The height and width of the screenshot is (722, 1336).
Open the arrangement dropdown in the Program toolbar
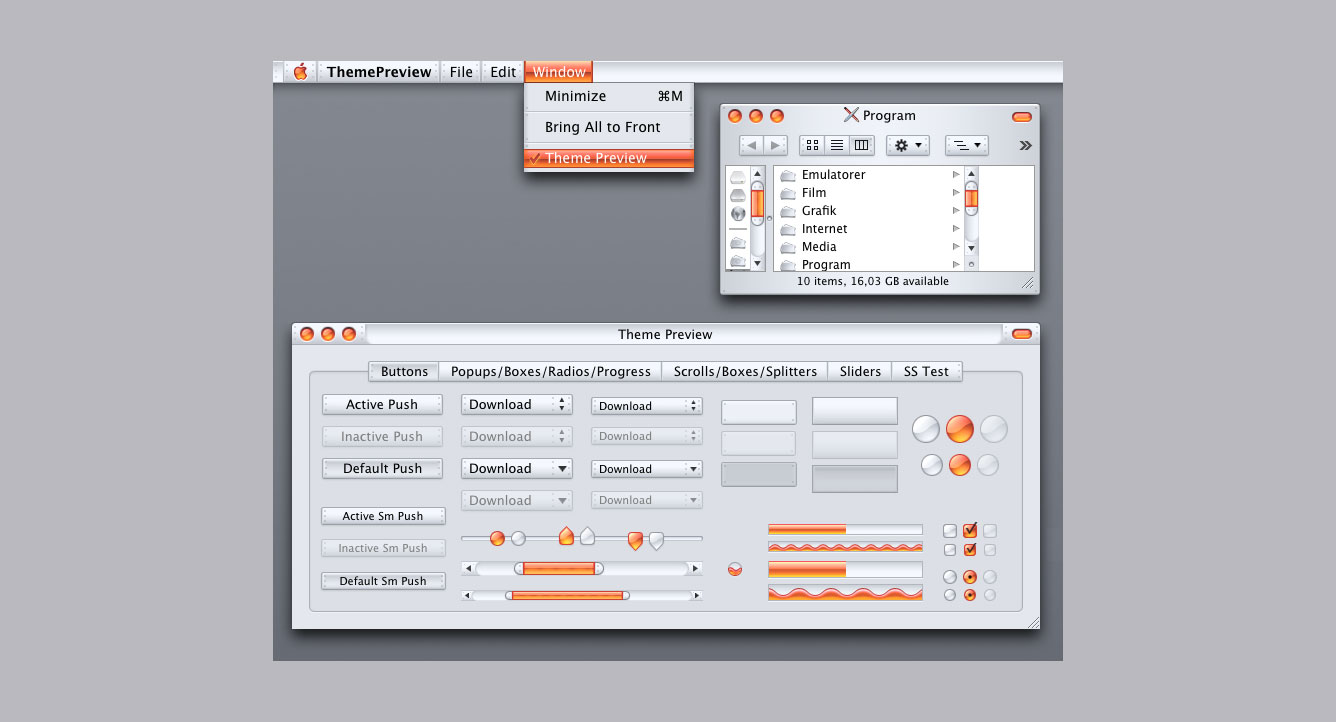[x=967, y=145]
